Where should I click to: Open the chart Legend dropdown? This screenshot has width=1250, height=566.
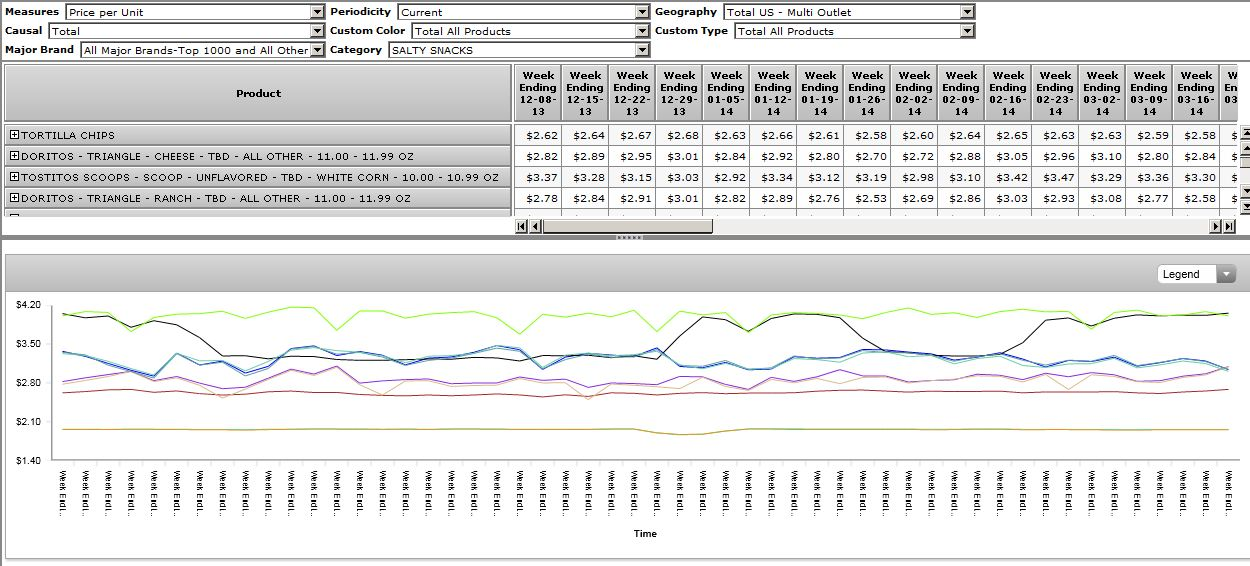1225,274
